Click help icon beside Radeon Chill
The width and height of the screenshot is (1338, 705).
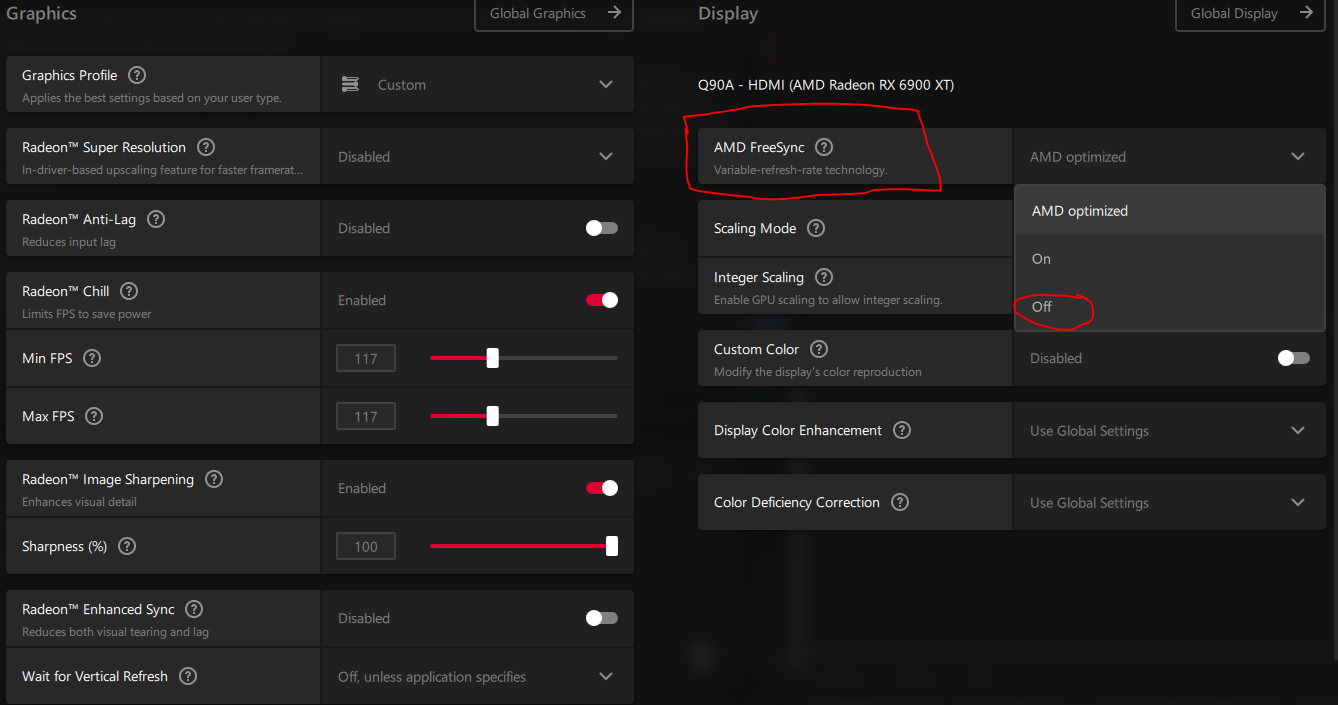(x=129, y=291)
